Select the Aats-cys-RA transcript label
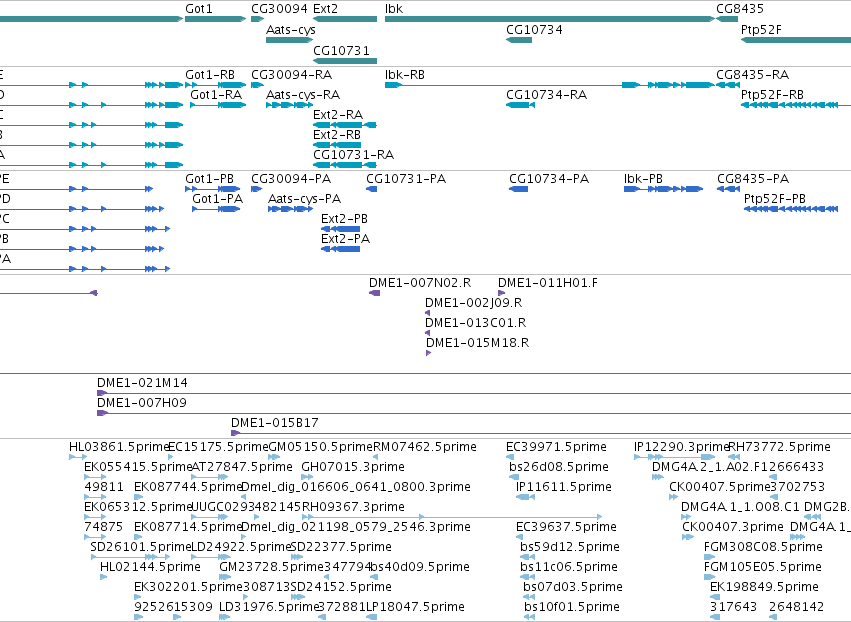 click(x=303, y=95)
